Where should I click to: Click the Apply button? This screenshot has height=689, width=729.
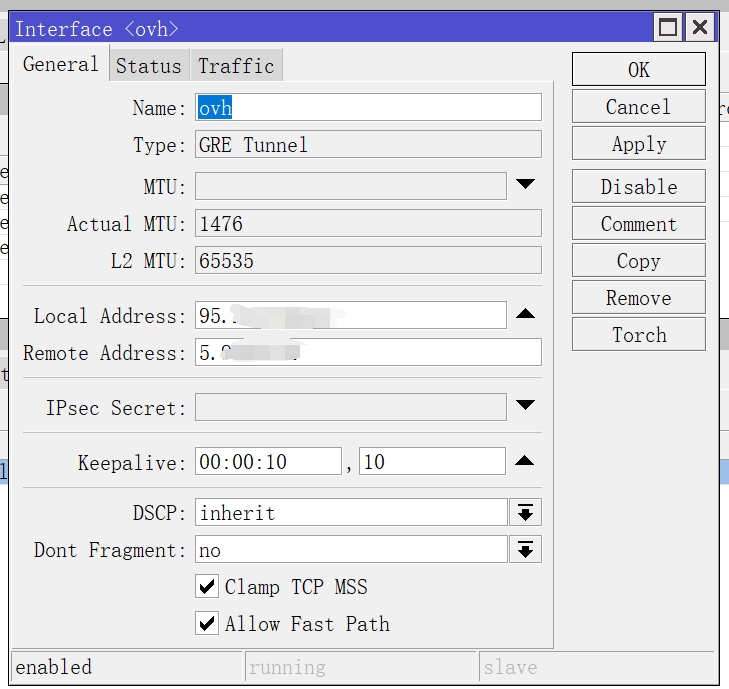(x=638, y=144)
